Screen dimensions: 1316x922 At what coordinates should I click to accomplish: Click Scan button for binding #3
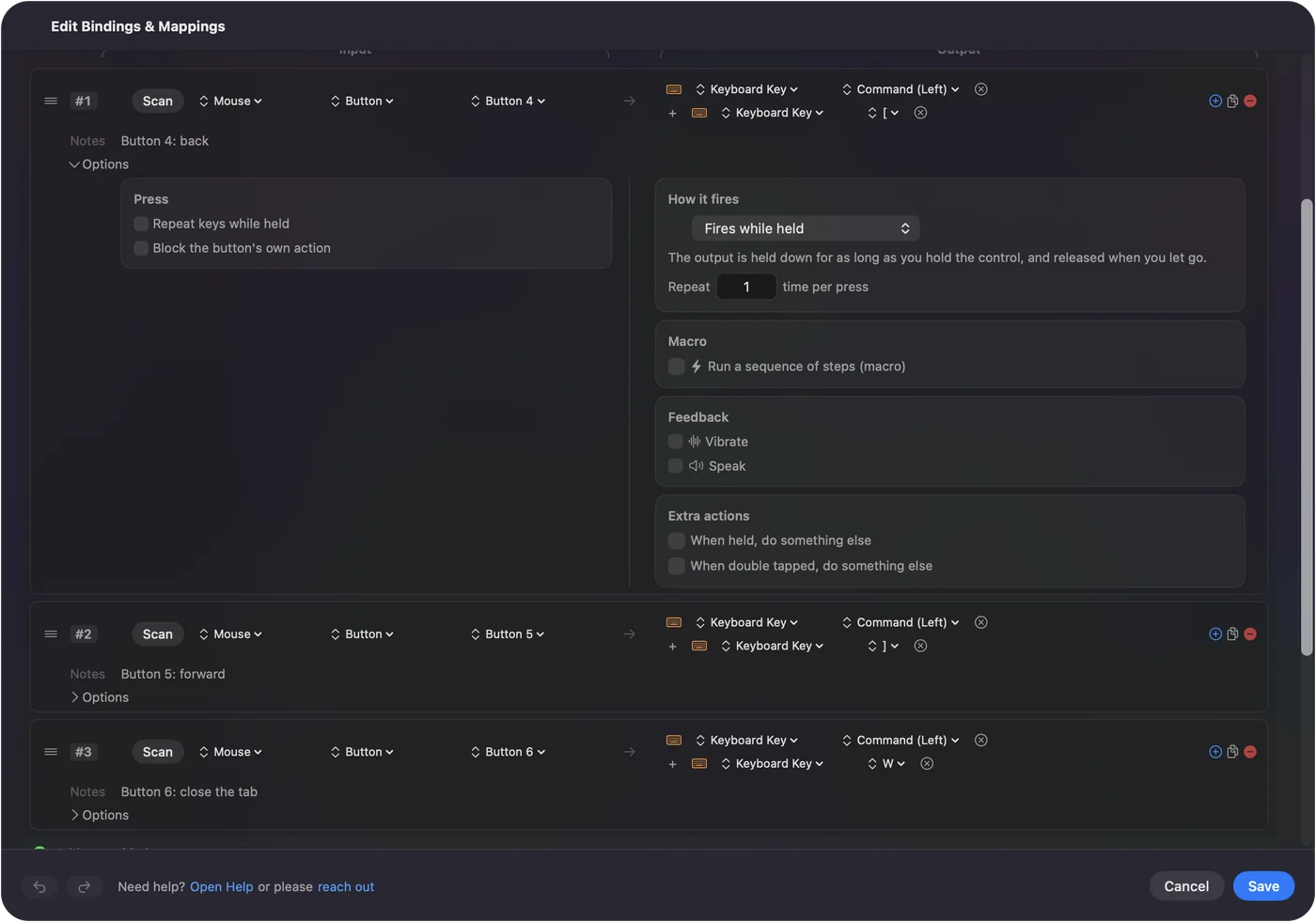coord(158,752)
